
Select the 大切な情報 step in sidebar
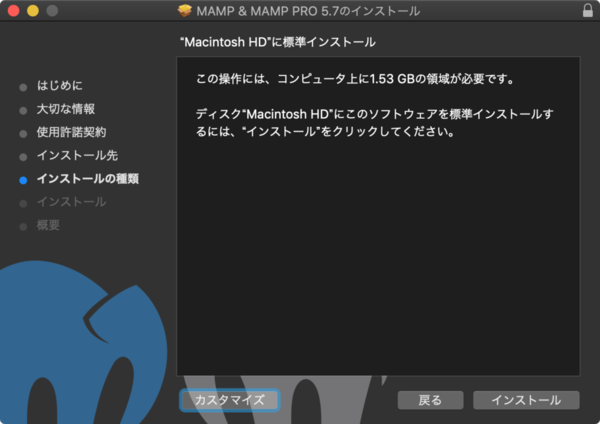[x=66, y=109]
